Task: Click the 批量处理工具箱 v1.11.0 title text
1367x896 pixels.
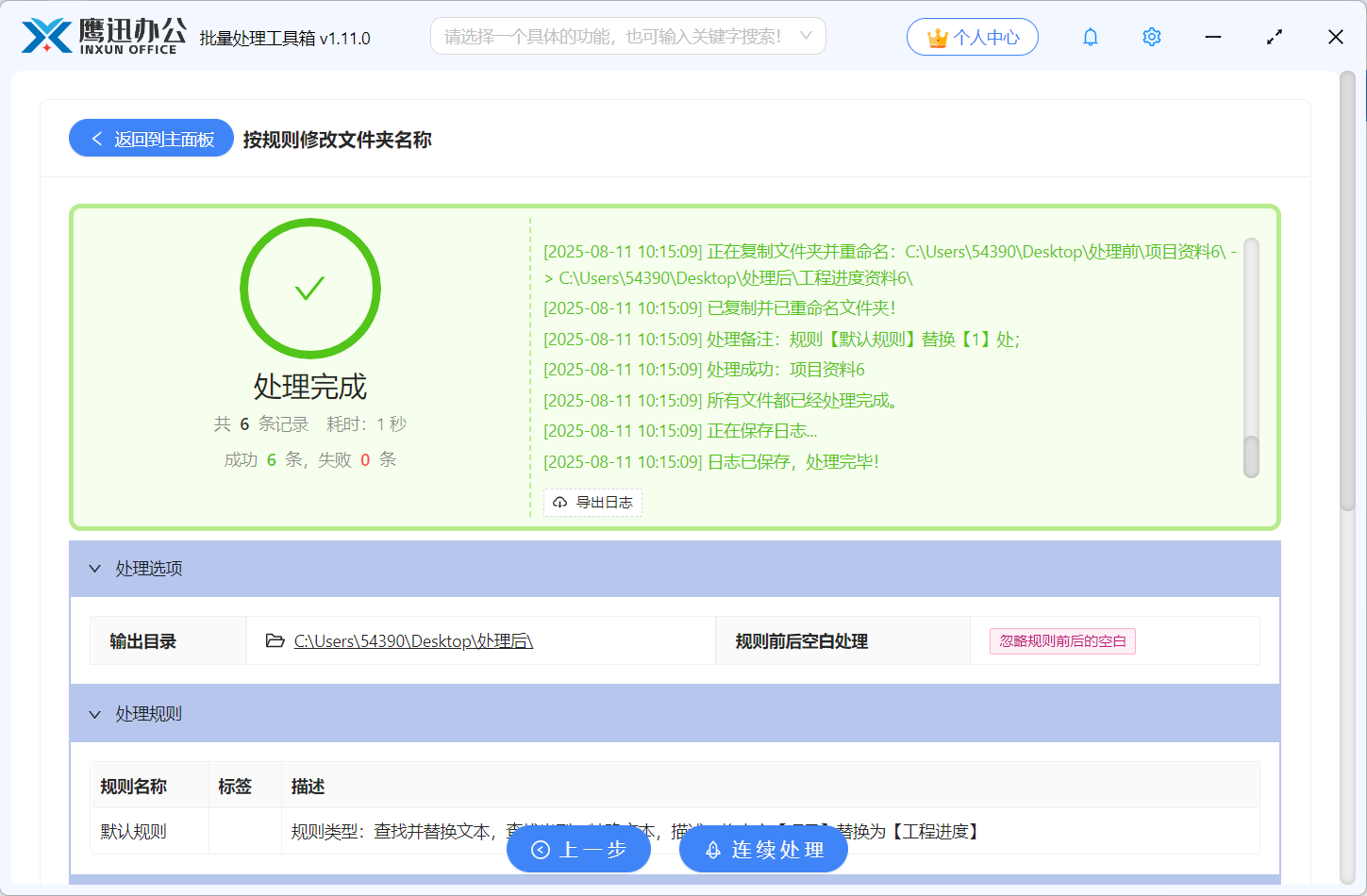Action: (285, 39)
